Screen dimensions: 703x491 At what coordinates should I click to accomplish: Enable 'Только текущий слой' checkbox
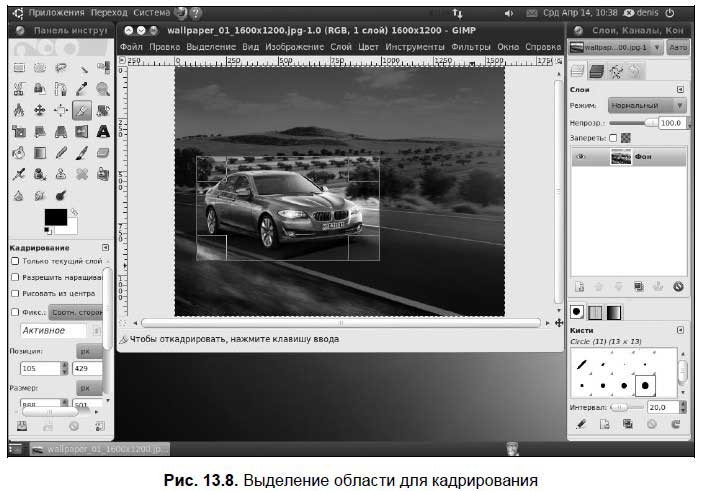pyautogui.click(x=15, y=261)
